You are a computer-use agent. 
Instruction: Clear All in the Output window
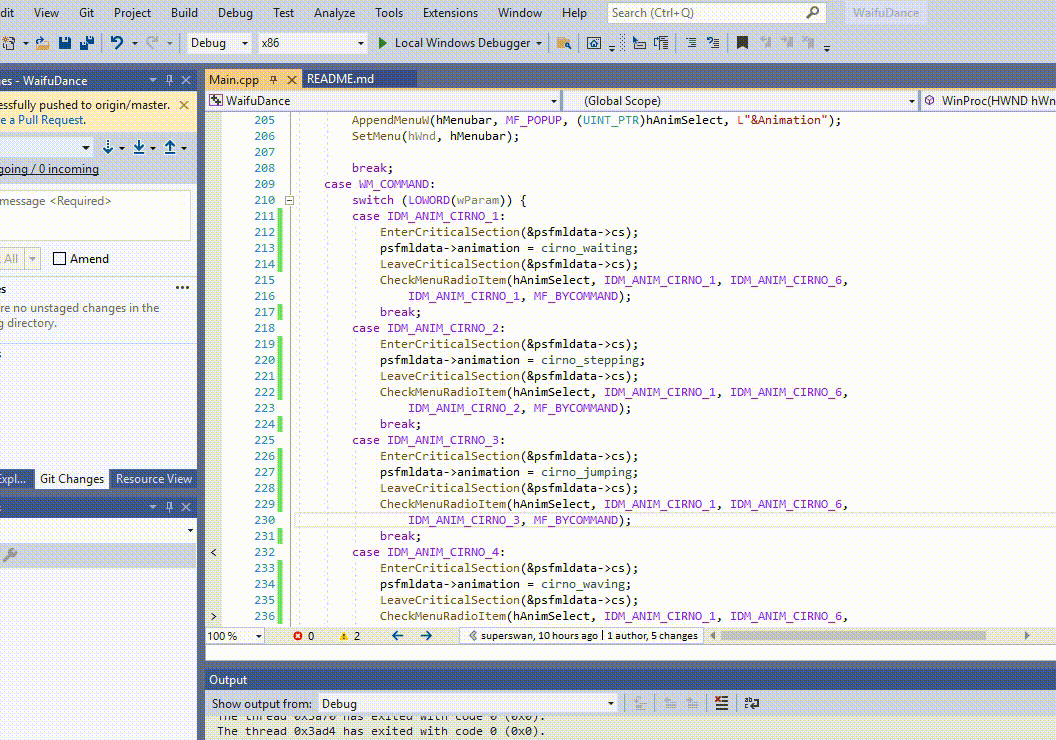tap(721, 704)
